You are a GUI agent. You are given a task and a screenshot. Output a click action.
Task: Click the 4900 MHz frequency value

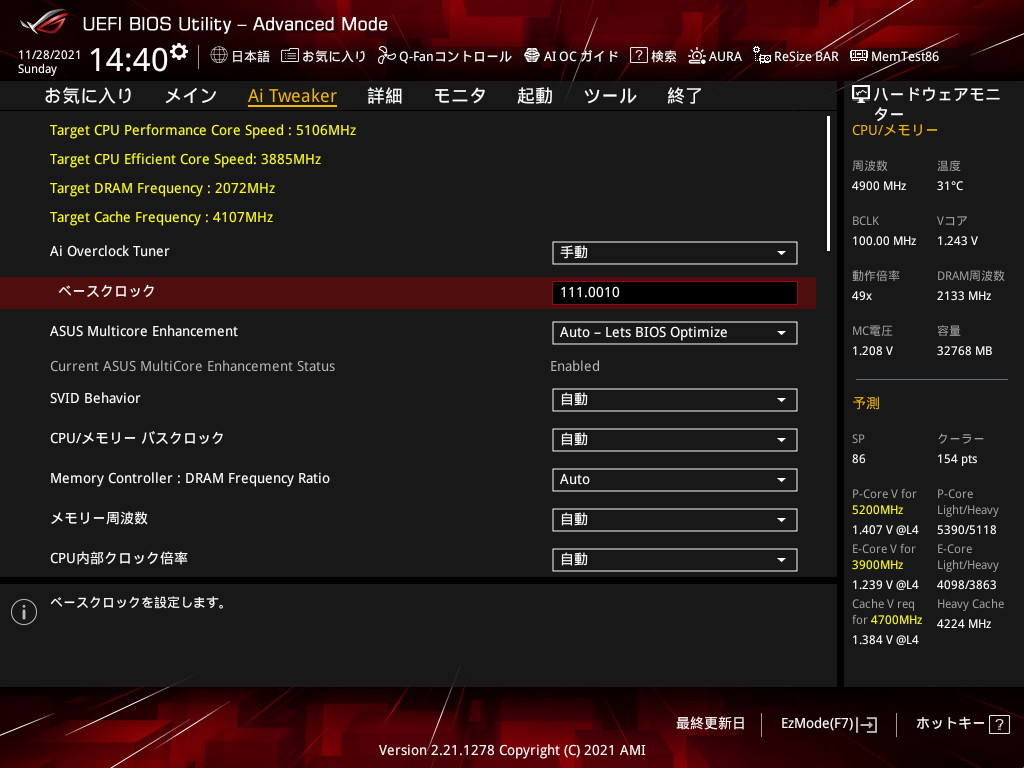pyautogui.click(x=879, y=186)
